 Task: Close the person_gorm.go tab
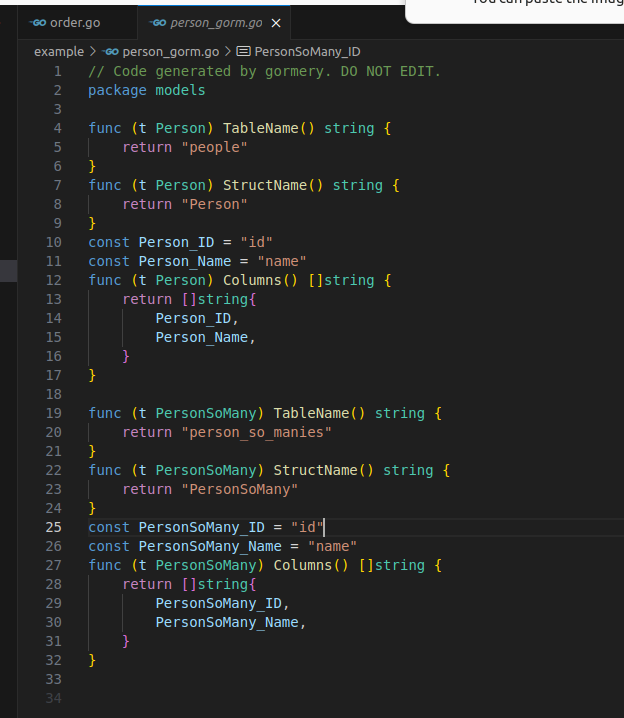pos(277,23)
